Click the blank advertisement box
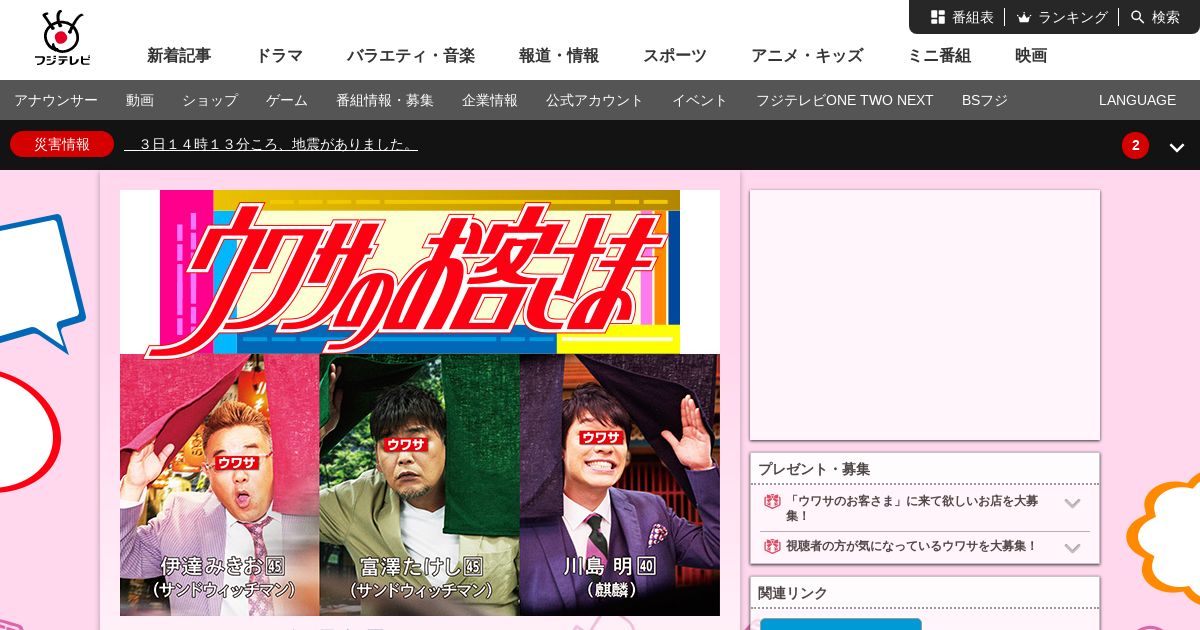The height and width of the screenshot is (630, 1200). [x=925, y=315]
